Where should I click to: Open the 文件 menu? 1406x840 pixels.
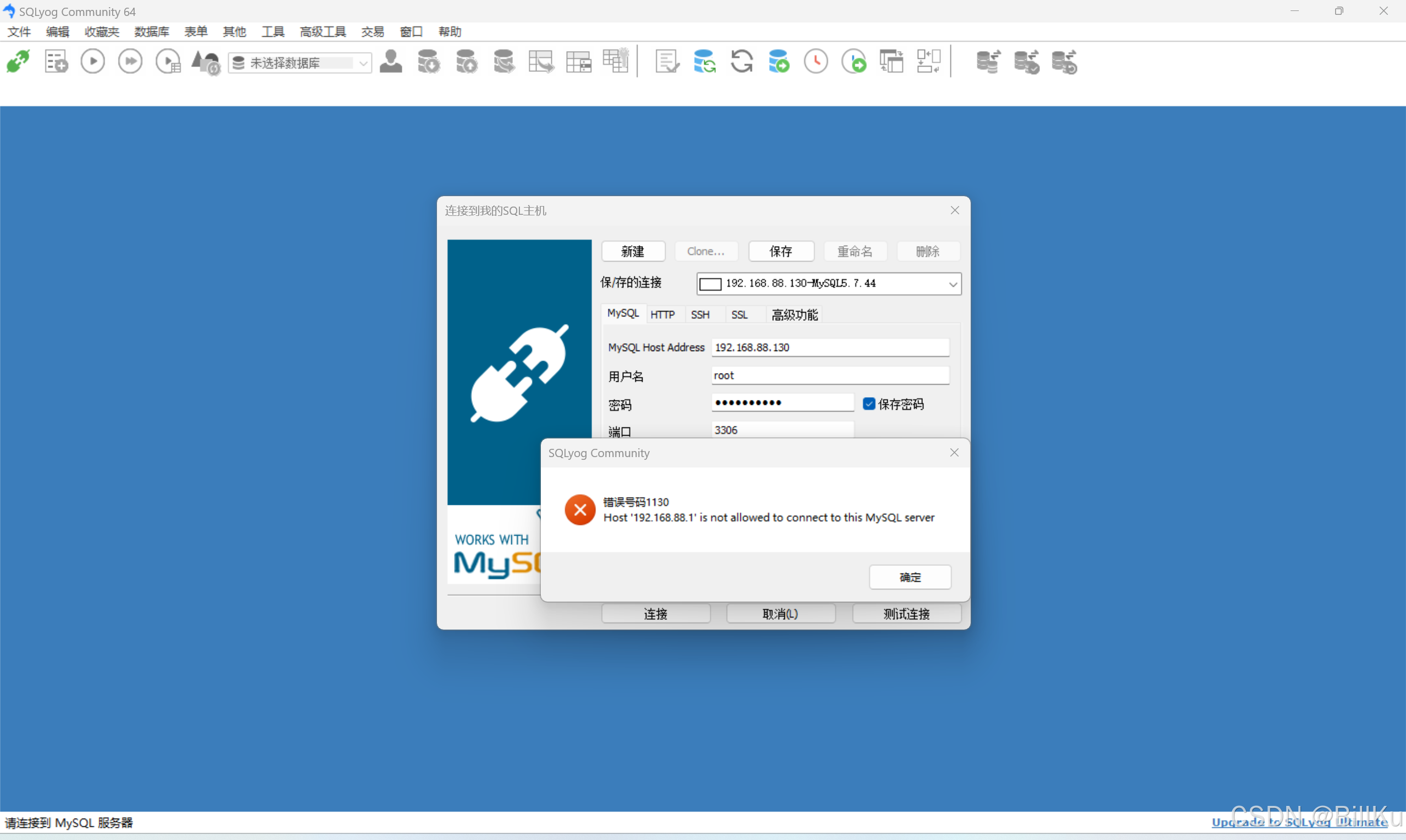click(19, 32)
